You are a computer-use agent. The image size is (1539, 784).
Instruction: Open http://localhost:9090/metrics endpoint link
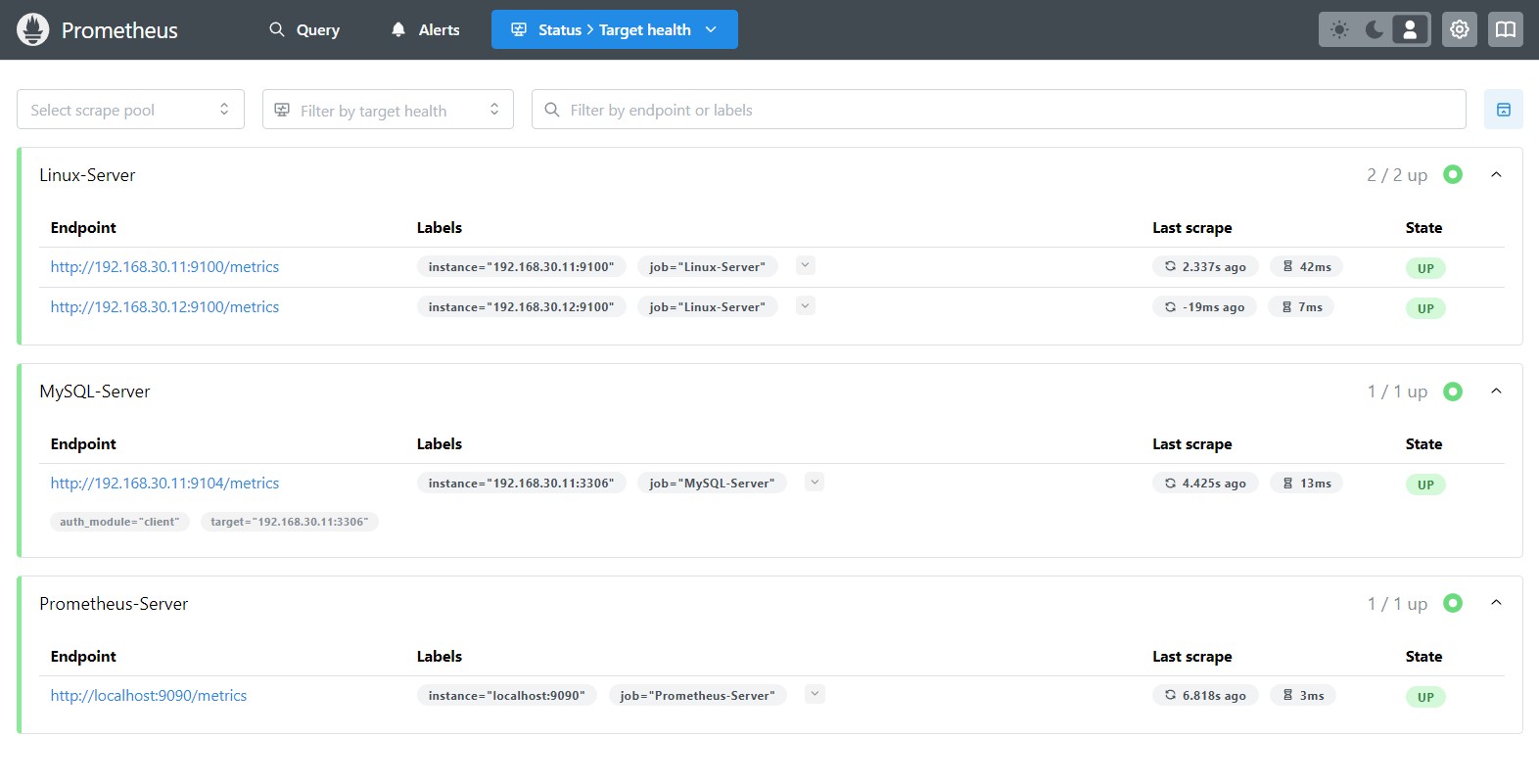(149, 696)
